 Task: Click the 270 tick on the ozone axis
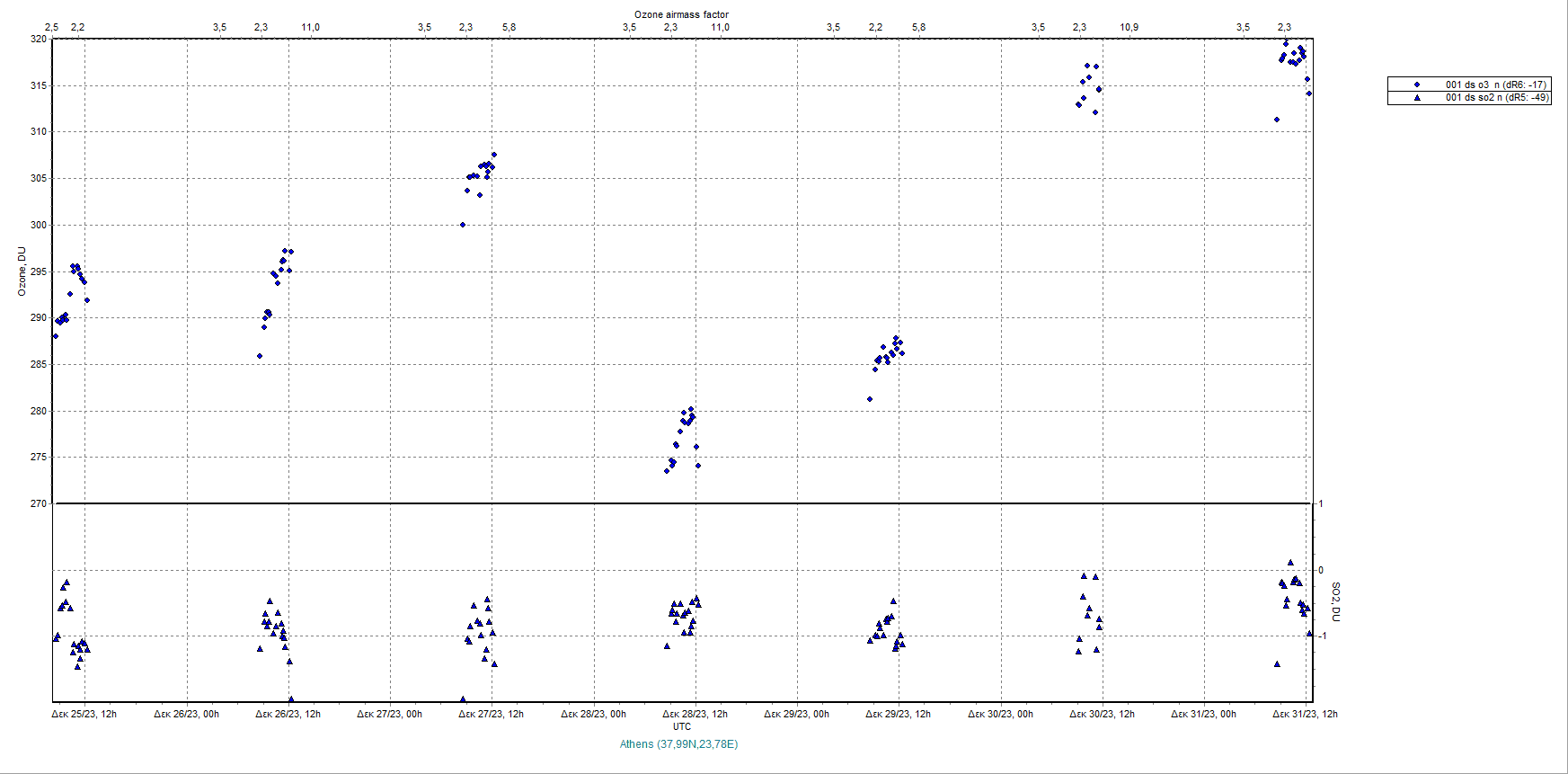pyautogui.click(x=39, y=503)
